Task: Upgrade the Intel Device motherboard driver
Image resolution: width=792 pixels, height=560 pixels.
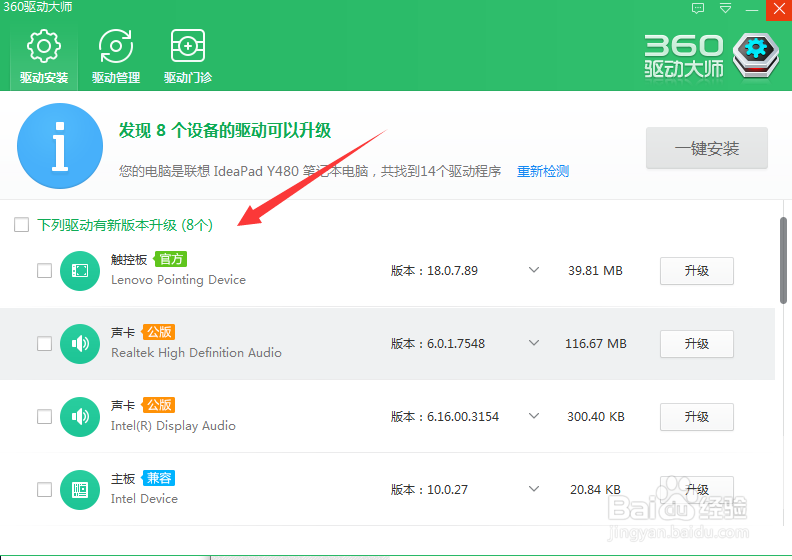Action: (697, 490)
